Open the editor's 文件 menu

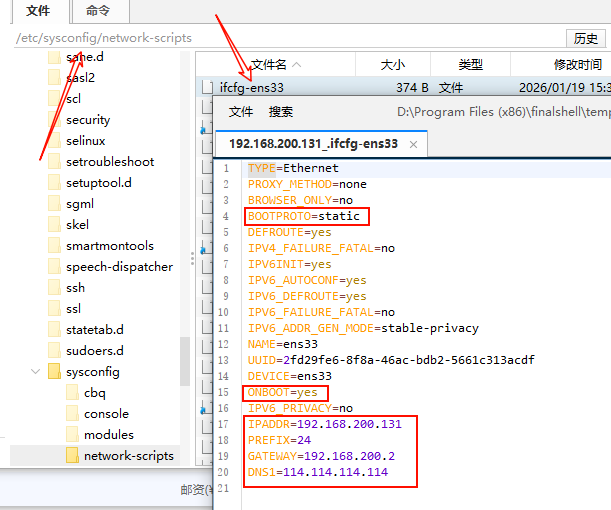coord(241,112)
